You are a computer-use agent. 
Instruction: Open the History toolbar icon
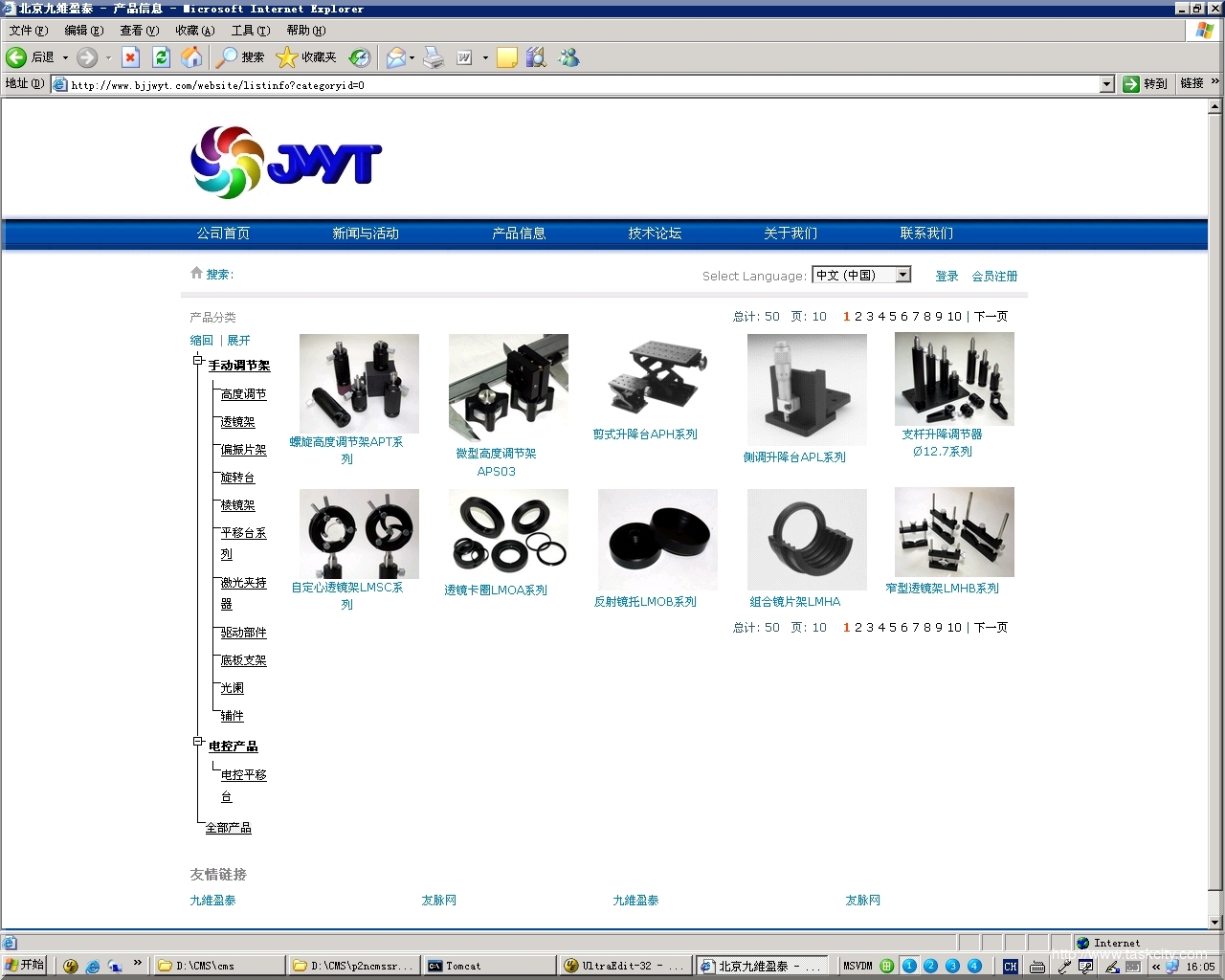pos(360,57)
